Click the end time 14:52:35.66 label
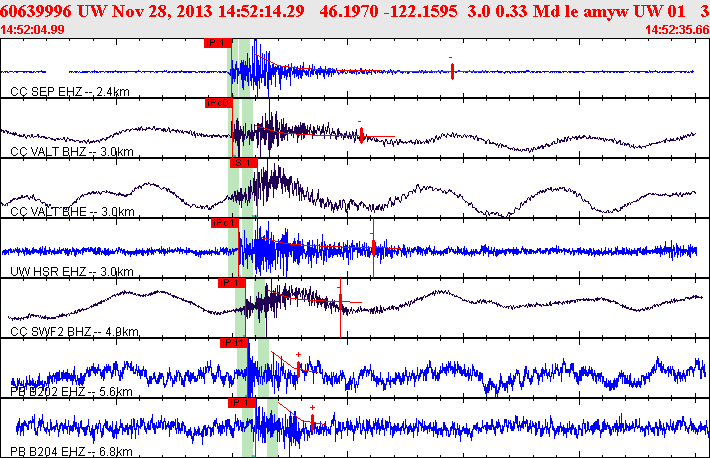 point(677,30)
